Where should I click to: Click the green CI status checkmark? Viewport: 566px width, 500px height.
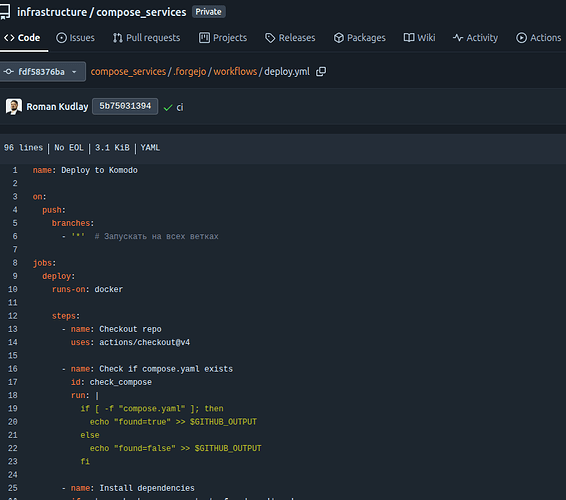(168, 108)
